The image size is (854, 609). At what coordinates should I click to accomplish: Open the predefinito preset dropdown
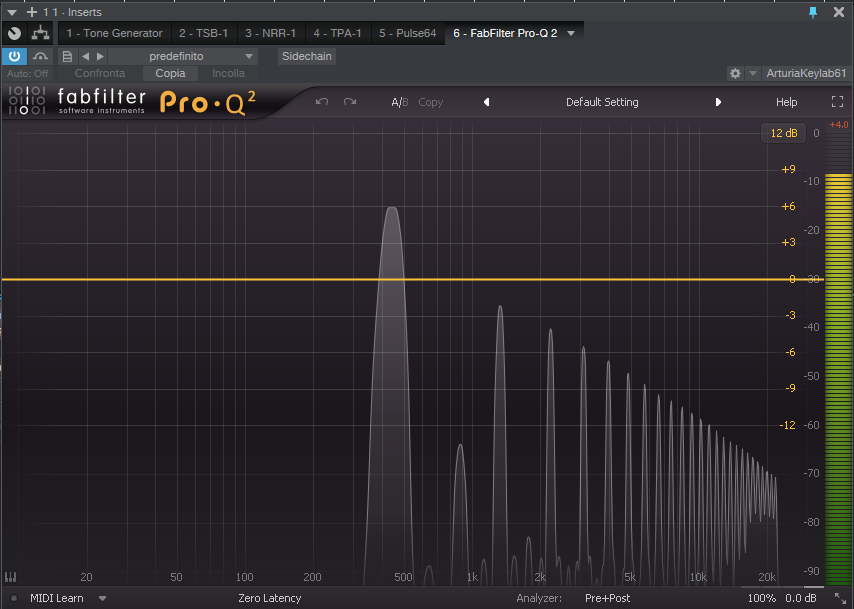pos(183,56)
